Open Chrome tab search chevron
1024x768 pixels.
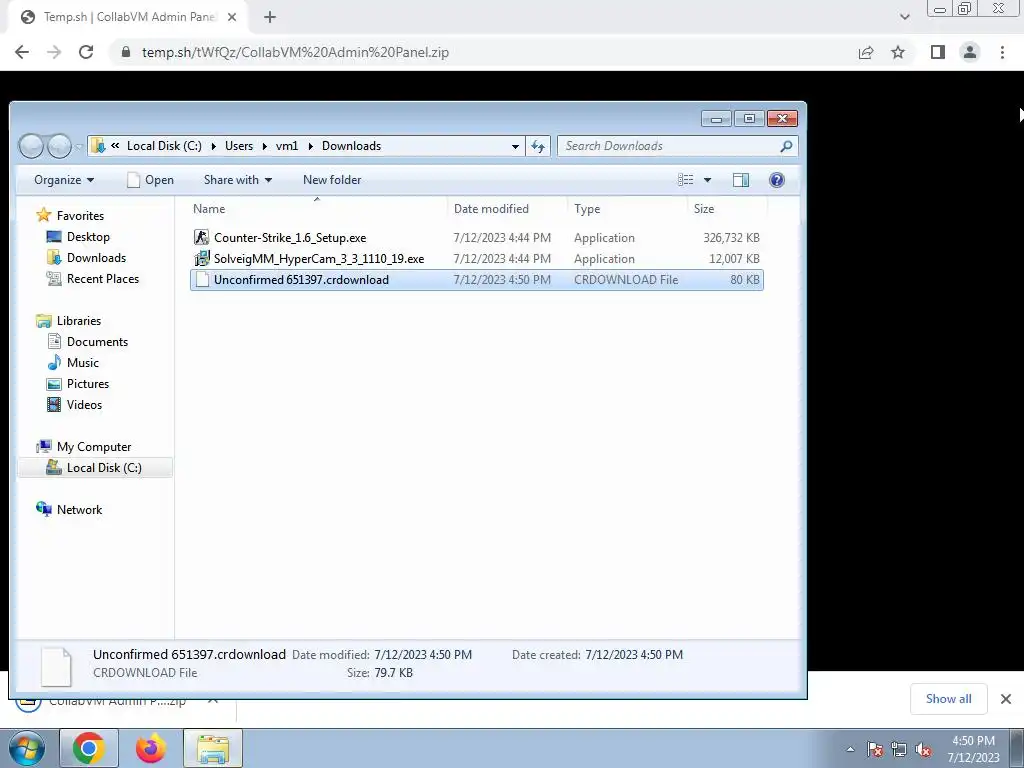click(x=904, y=17)
